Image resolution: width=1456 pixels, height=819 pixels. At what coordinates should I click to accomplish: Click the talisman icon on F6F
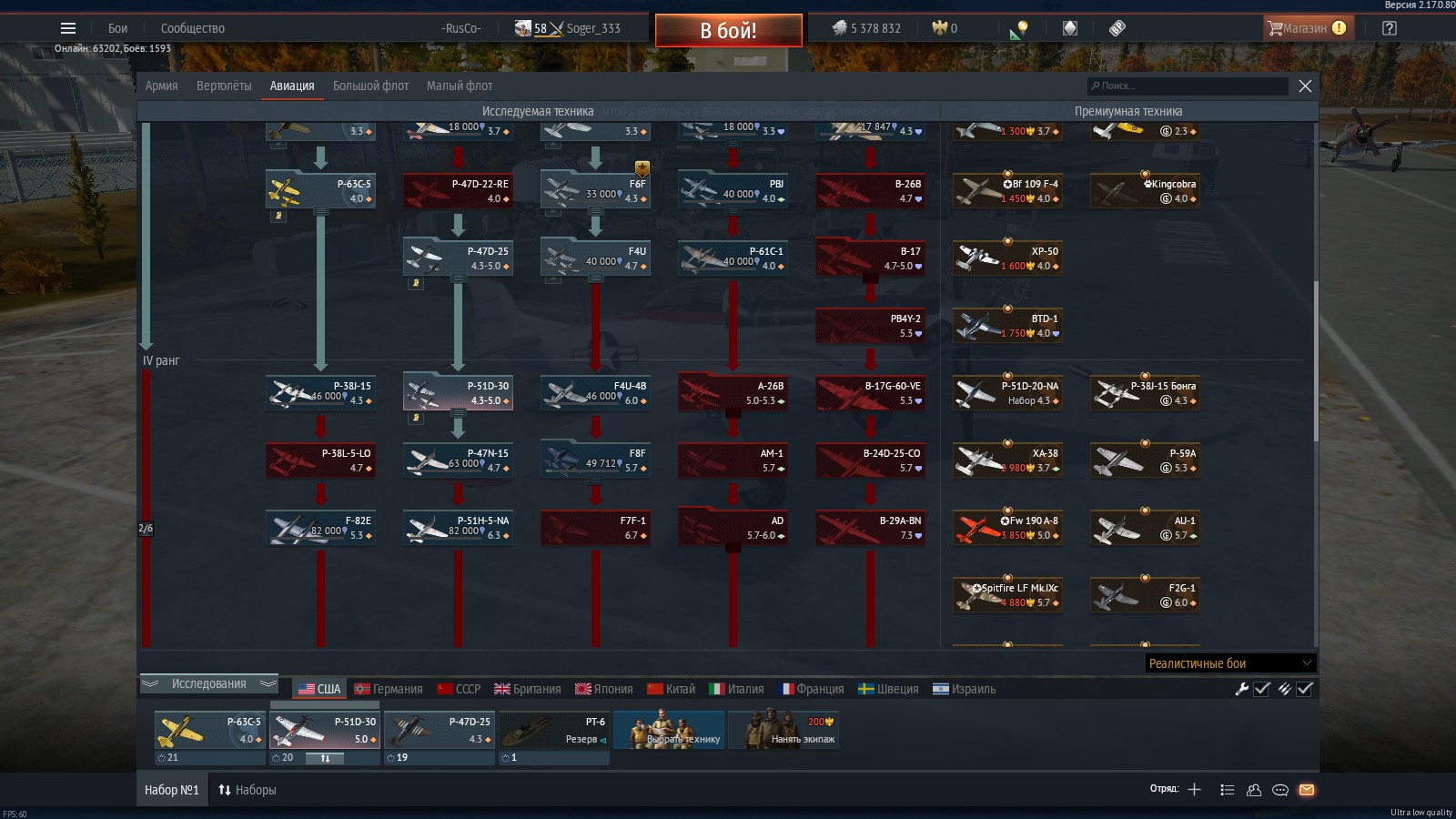point(642,168)
